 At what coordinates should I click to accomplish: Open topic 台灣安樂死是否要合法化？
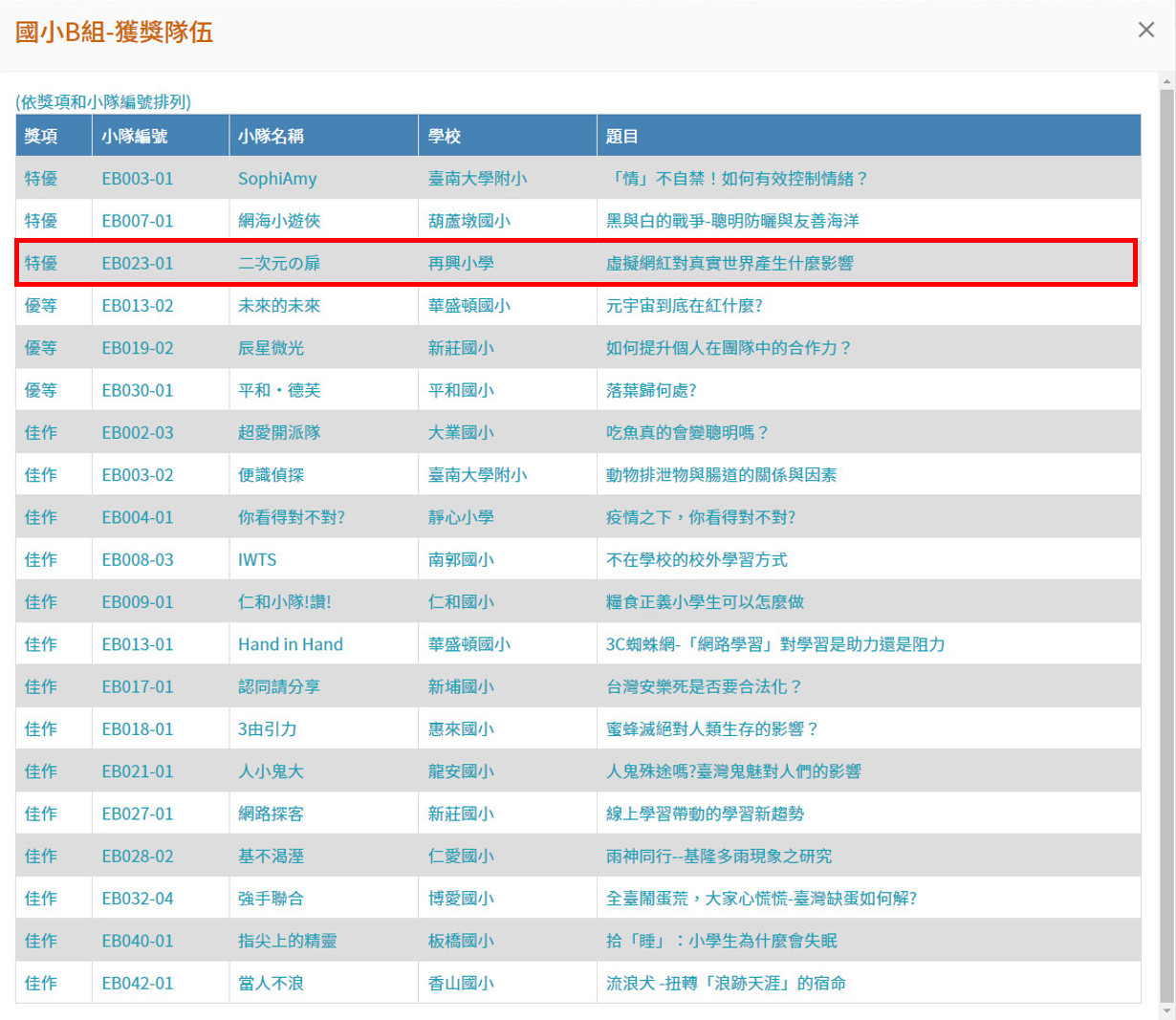(x=705, y=686)
